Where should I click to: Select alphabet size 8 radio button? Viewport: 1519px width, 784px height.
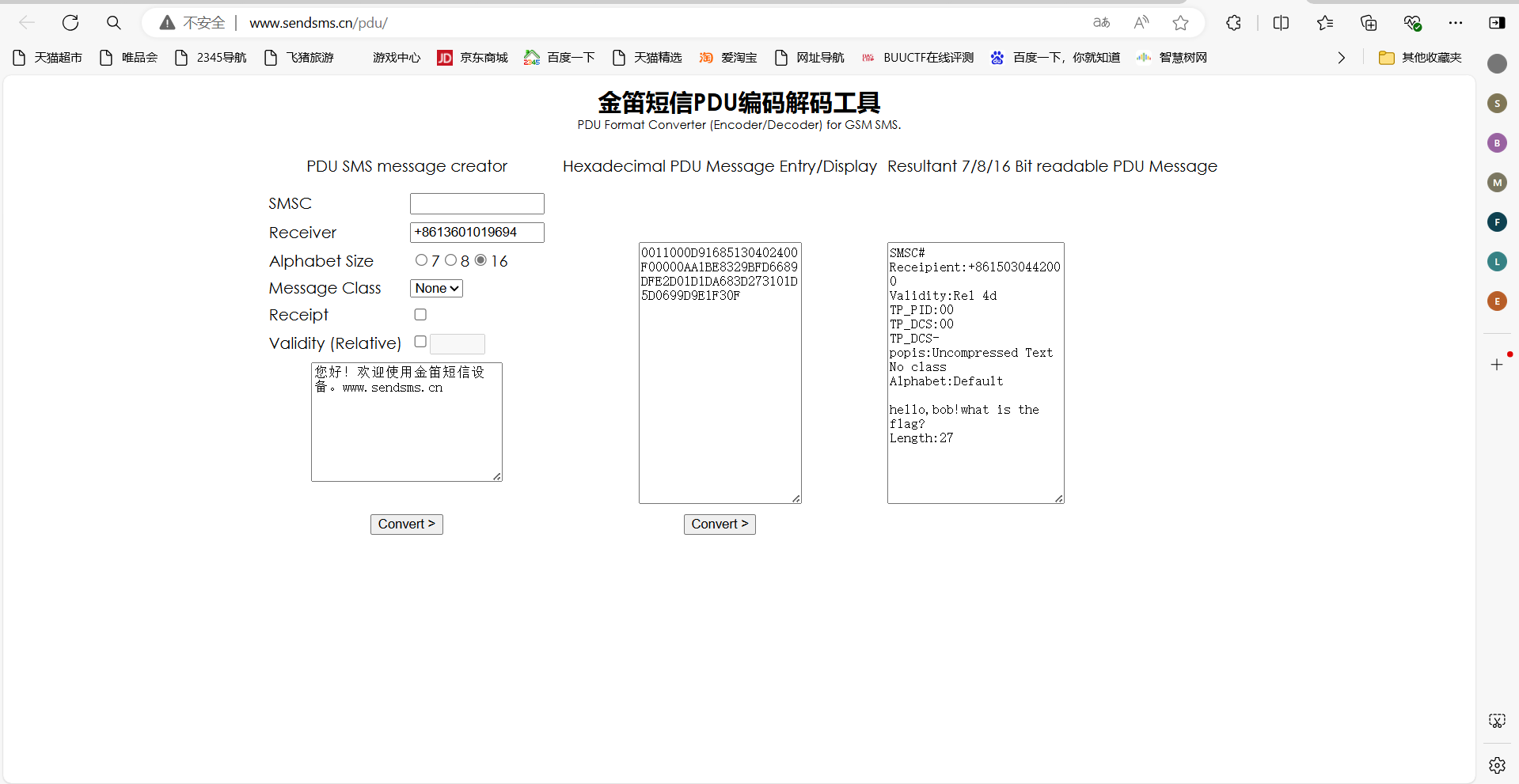pyautogui.click(x=450, y=260)
